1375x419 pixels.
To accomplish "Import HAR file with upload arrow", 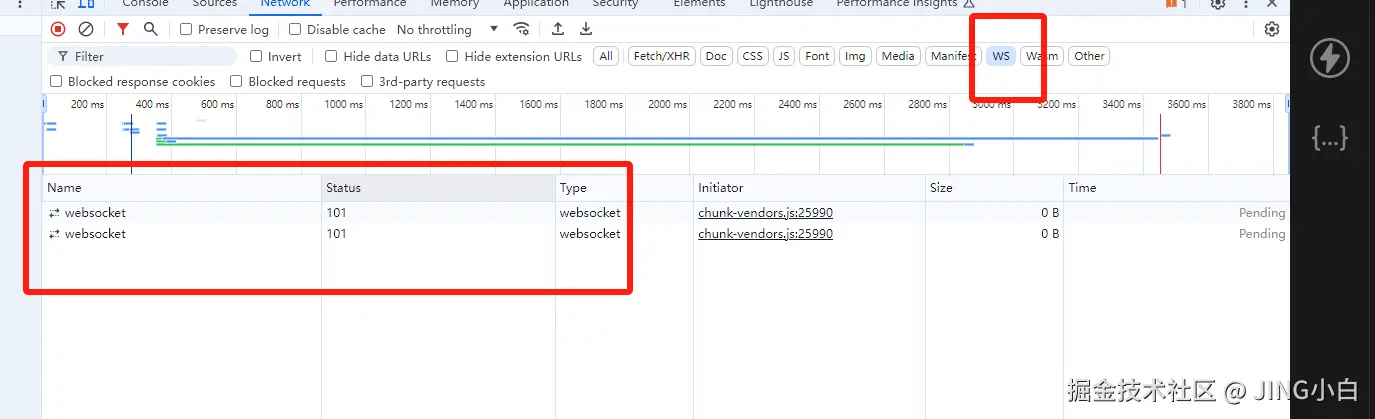I will [x=558, y=29].
